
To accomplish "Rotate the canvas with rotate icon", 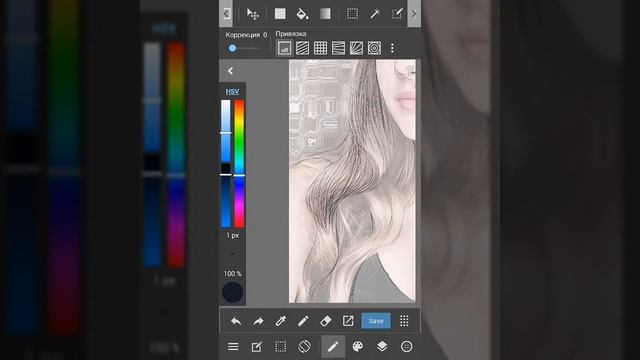I will click(x=304, y=347).
